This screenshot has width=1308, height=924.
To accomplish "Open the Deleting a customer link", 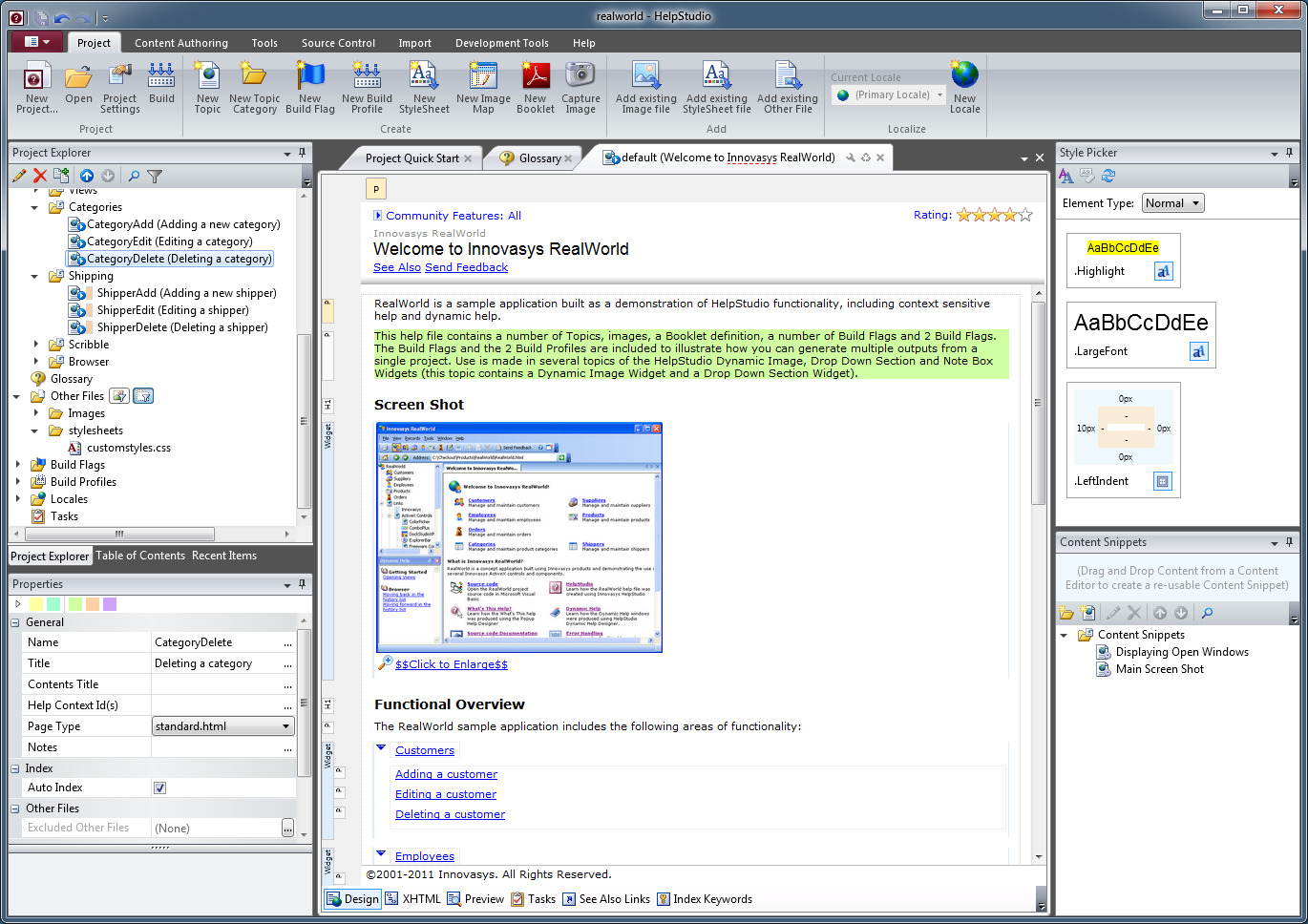I will (x=450, y=814).
